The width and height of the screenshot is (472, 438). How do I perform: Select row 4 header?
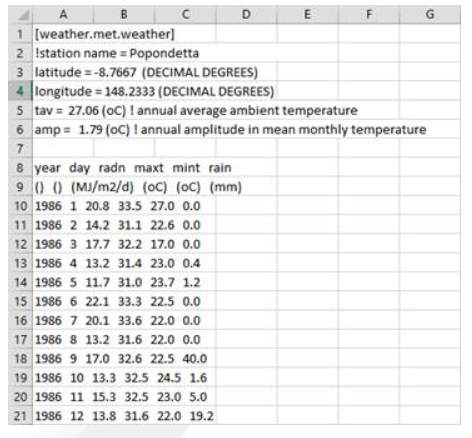[x=20, y=91]
